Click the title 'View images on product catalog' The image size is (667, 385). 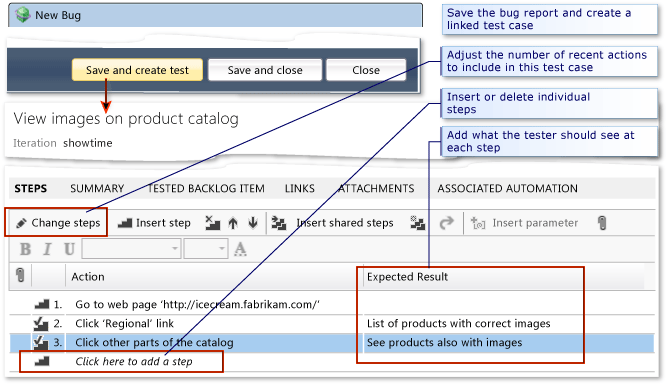click(x=126, y=119)
